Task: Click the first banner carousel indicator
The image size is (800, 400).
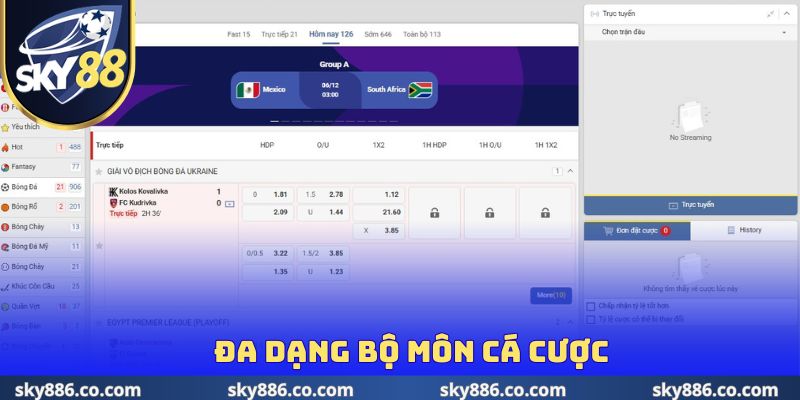Action: [x=274, y=121]
